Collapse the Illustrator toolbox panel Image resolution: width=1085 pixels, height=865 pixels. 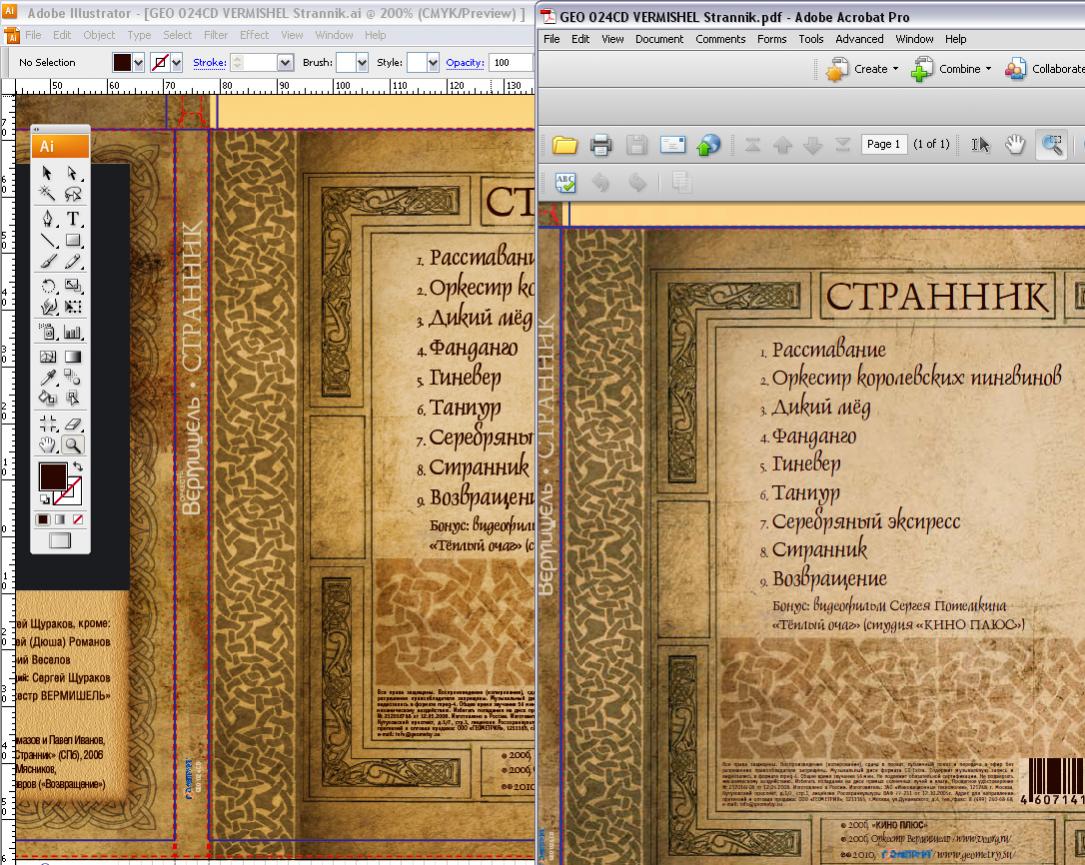point(37,129)
